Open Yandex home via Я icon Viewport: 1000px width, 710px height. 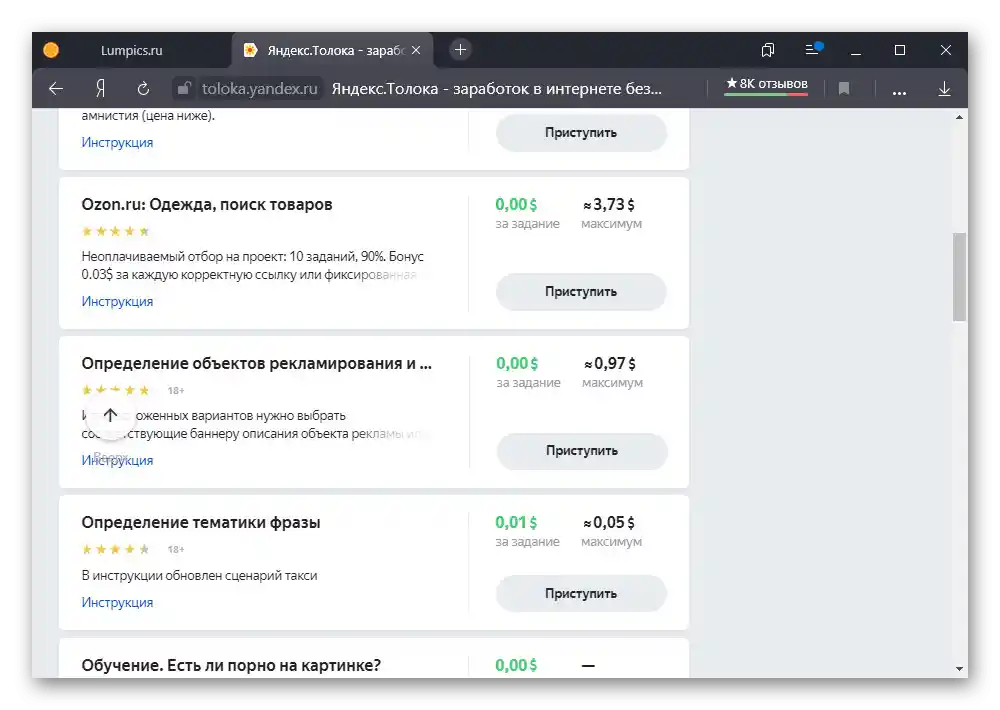pos(100,89)
